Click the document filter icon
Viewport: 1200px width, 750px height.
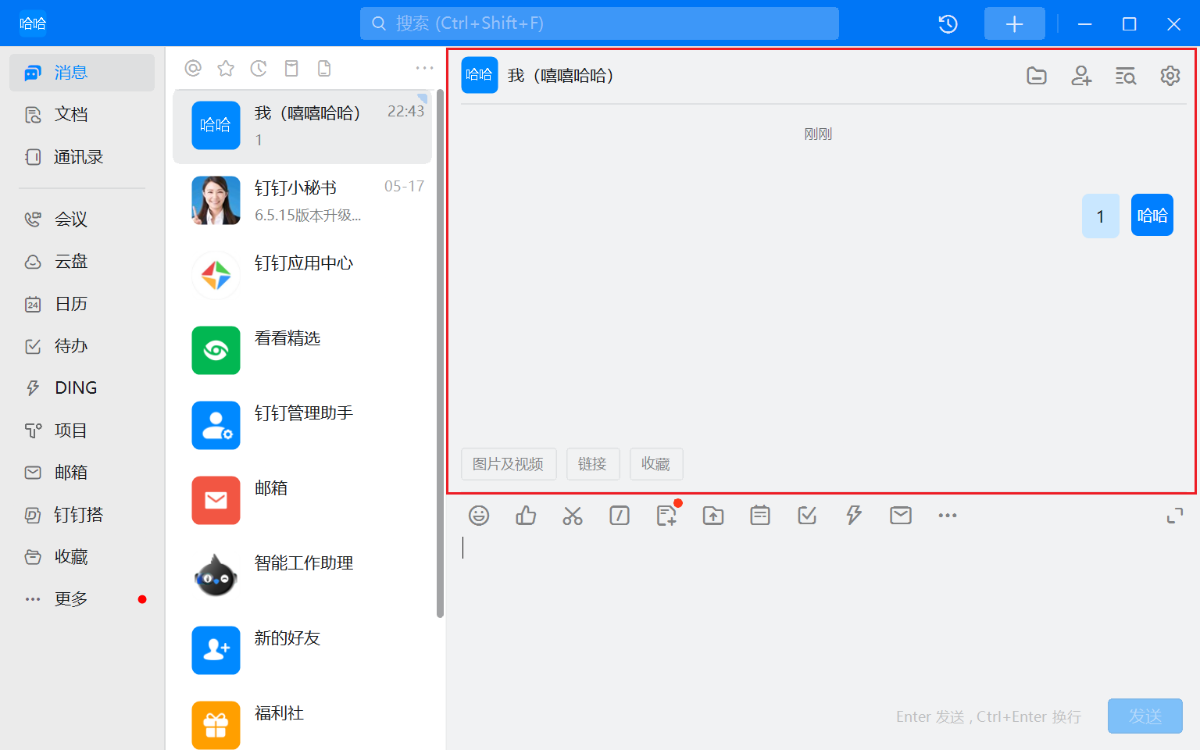(x=323, y=68)
